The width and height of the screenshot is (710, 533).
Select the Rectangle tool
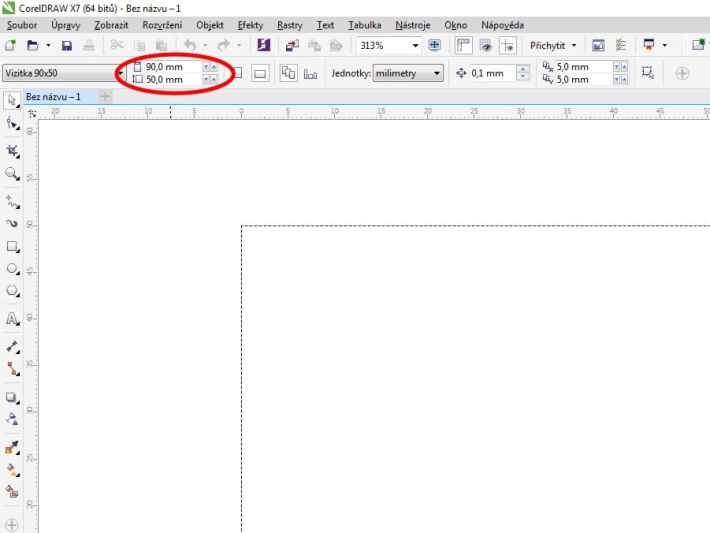[12, 246]
